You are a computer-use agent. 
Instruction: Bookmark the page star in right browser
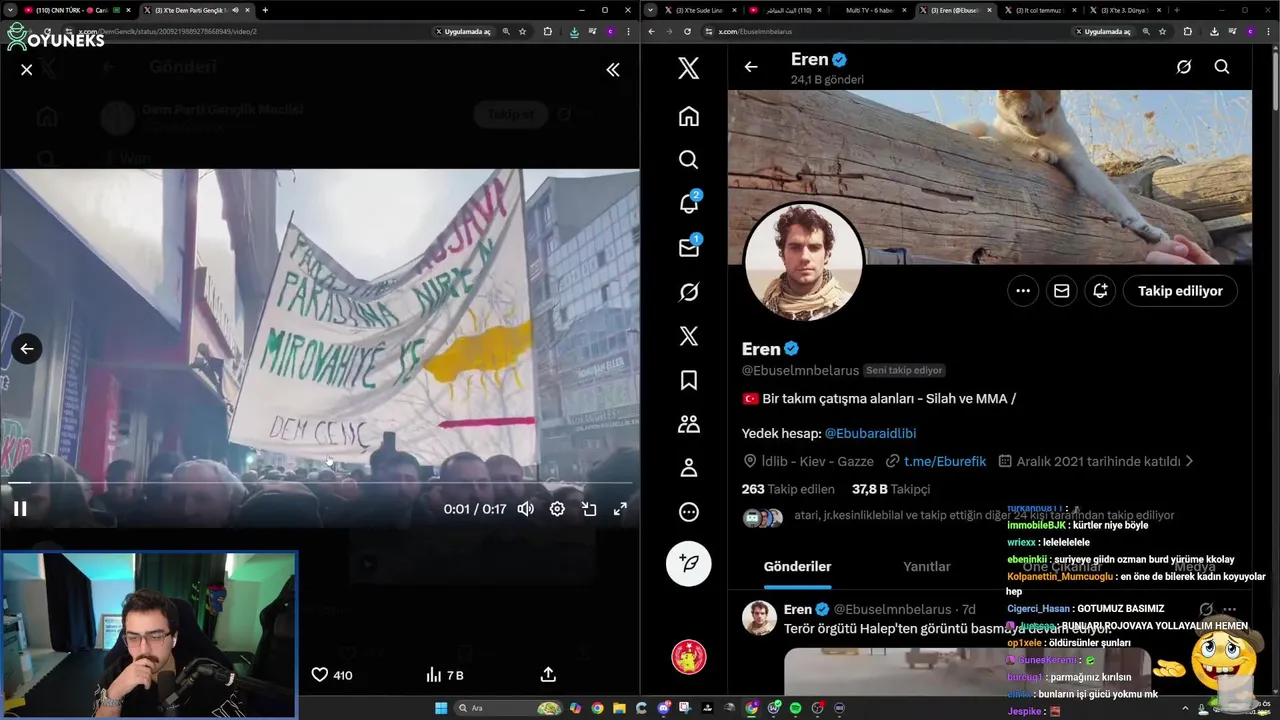tap(1162, 31)
